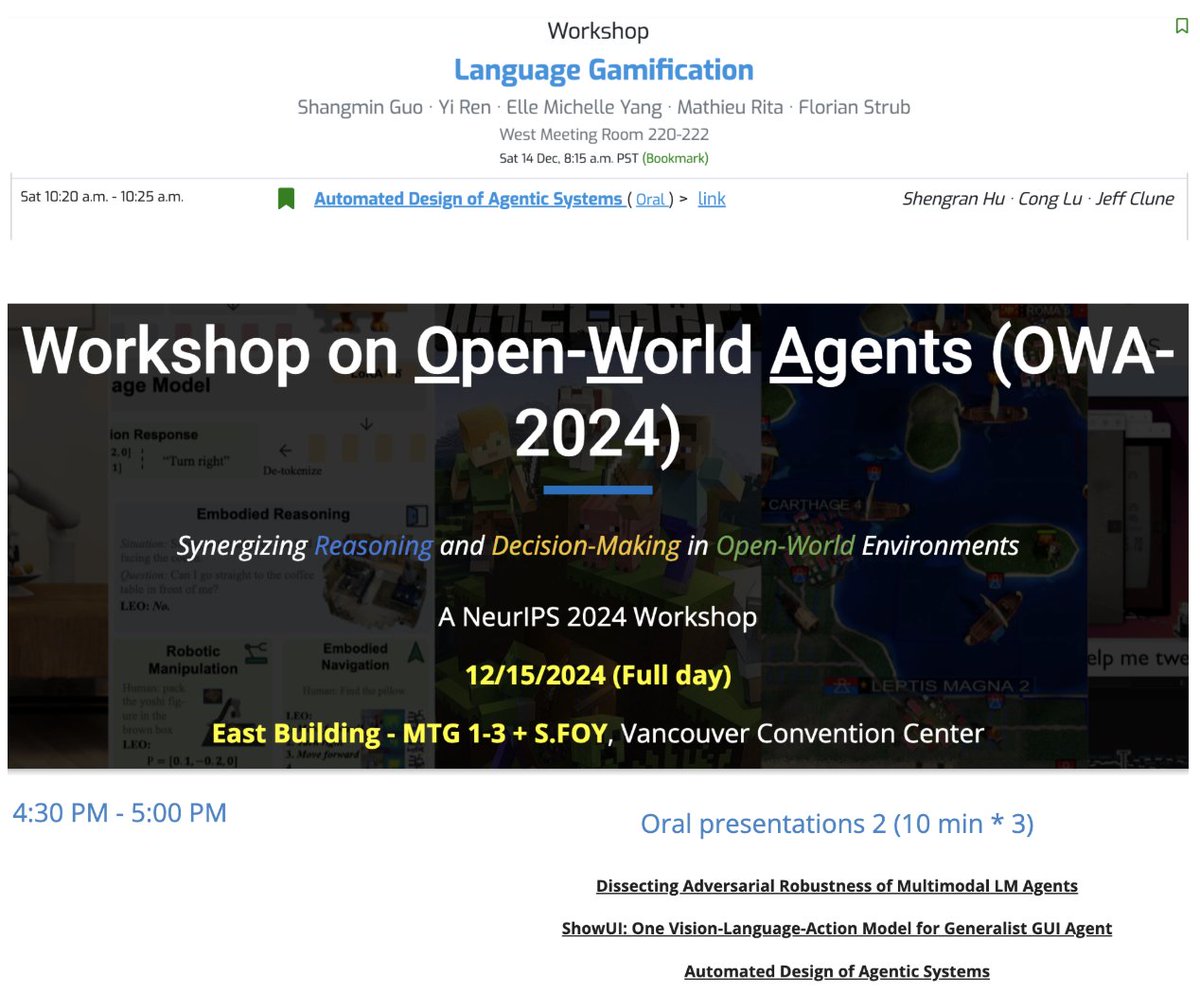Open the bottom Automated Design of Agentic Systems paper
This screenshot has width=1200, height=994.
tap(837, 971)
